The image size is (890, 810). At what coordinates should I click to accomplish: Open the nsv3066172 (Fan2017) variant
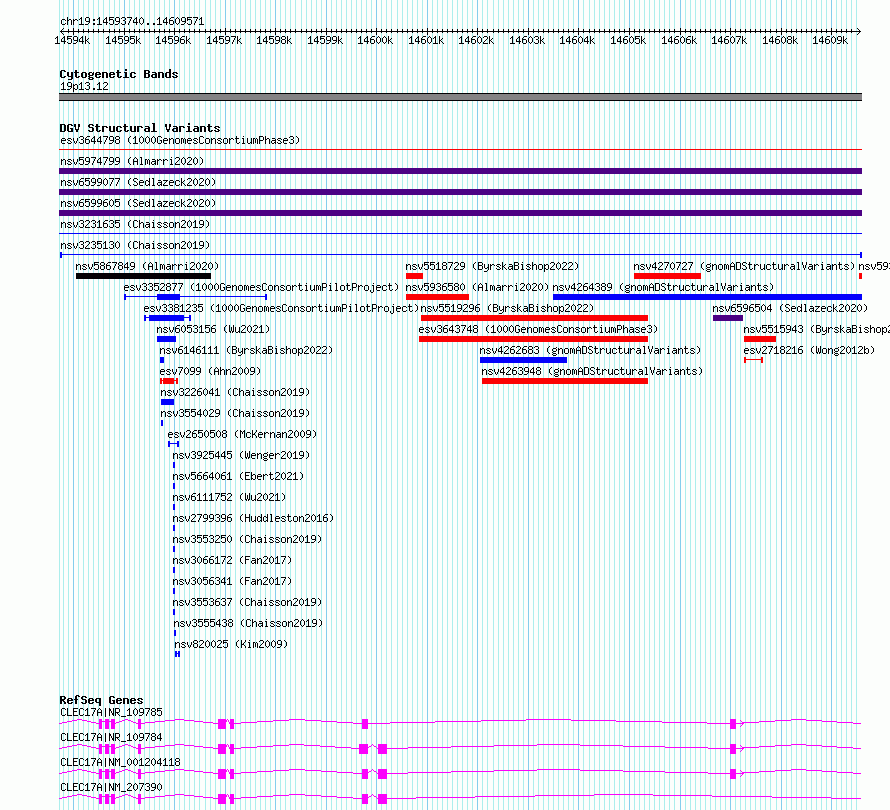[x=232, y=560]
